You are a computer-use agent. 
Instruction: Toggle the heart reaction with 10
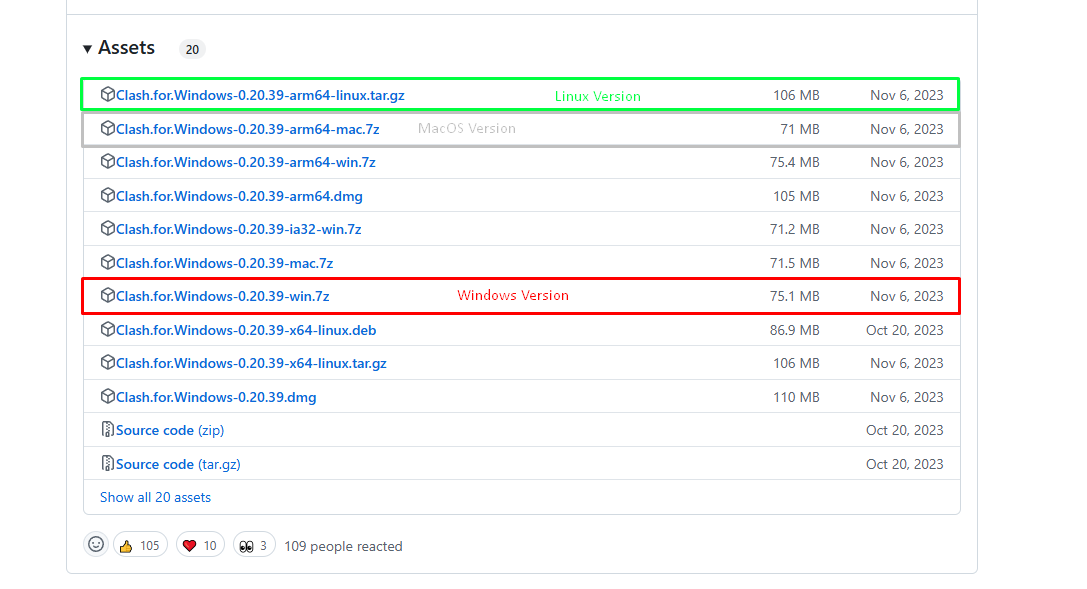coord(200,545)
